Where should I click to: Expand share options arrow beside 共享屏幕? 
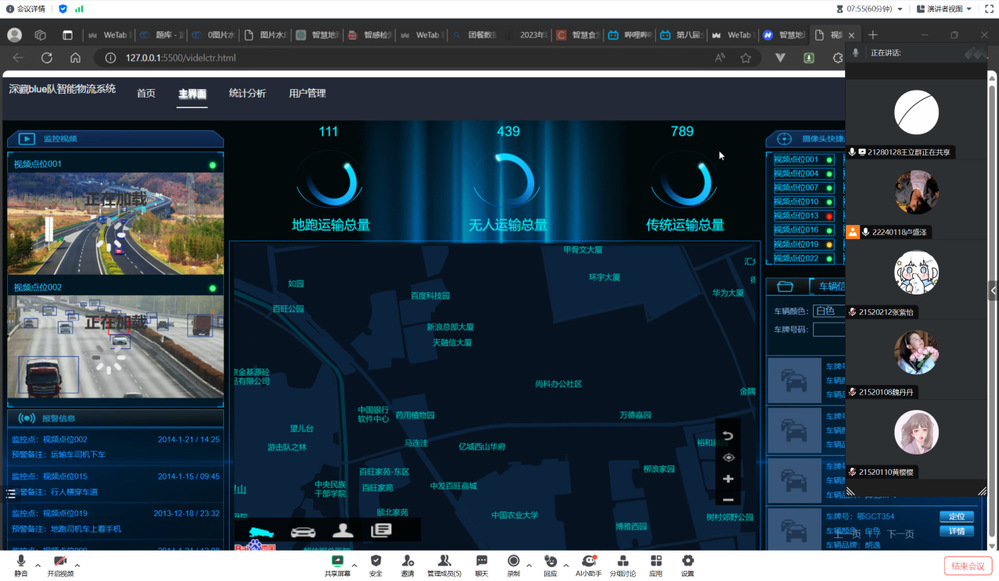[x=354, y=565]
